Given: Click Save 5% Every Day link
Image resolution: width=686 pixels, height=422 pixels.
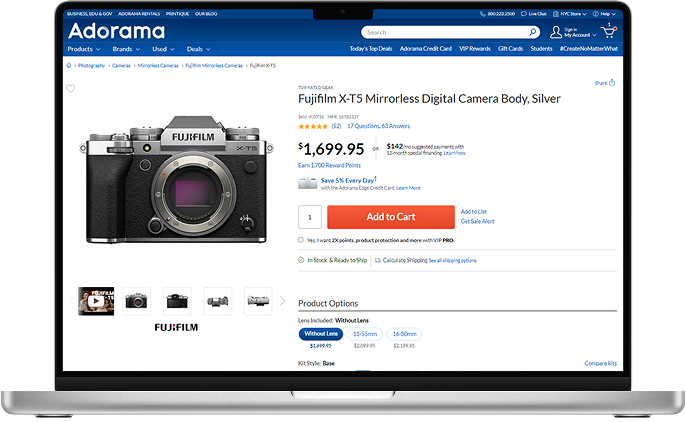Looking at the screenshot, I should (349, 180).
